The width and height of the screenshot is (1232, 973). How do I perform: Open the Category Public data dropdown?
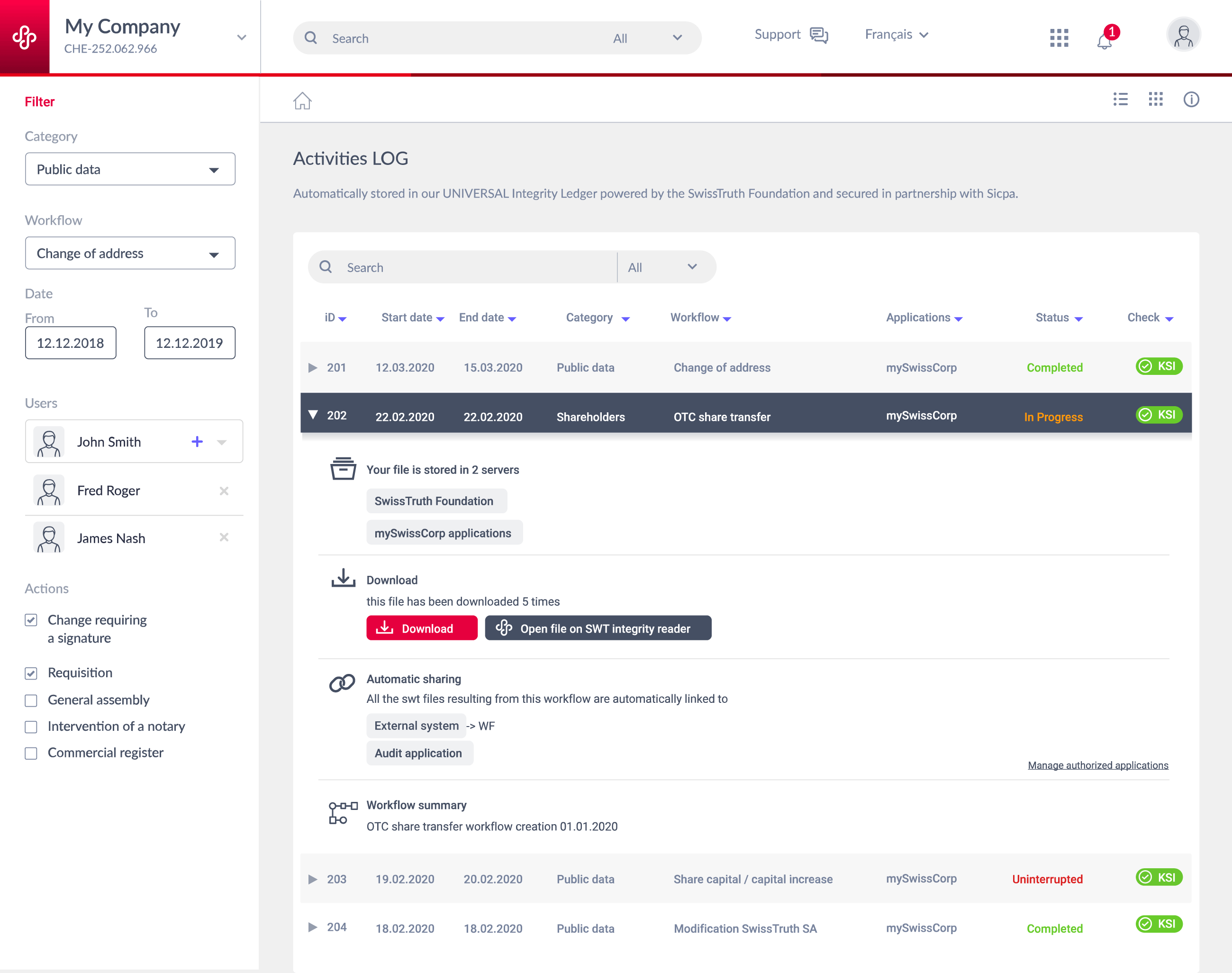130,169
